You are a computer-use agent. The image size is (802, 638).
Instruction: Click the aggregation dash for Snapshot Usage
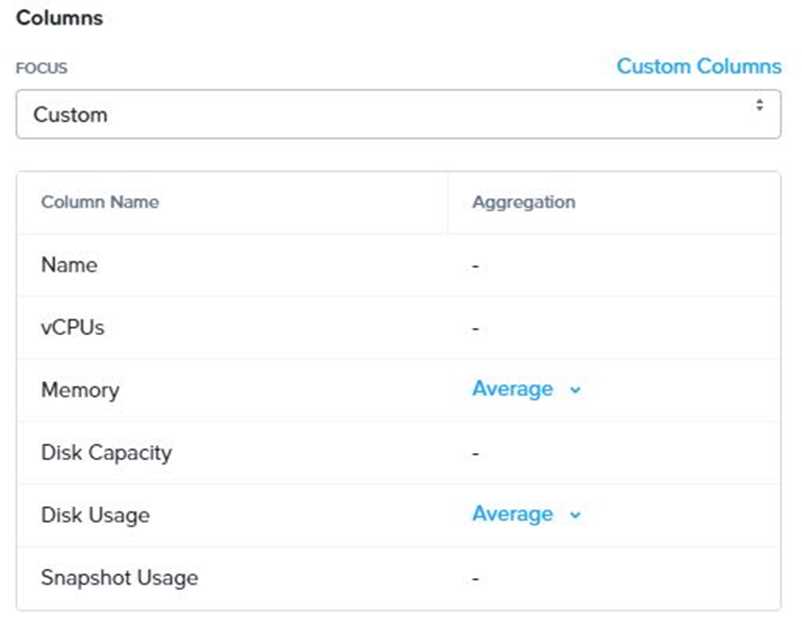pyautogui.click(x=476, y=579)
